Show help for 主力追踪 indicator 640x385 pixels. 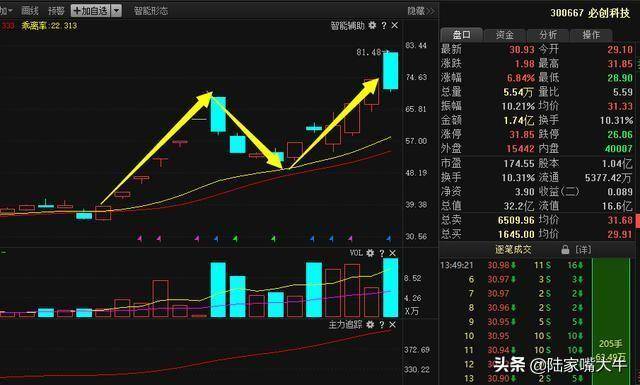tap(382, 325)
